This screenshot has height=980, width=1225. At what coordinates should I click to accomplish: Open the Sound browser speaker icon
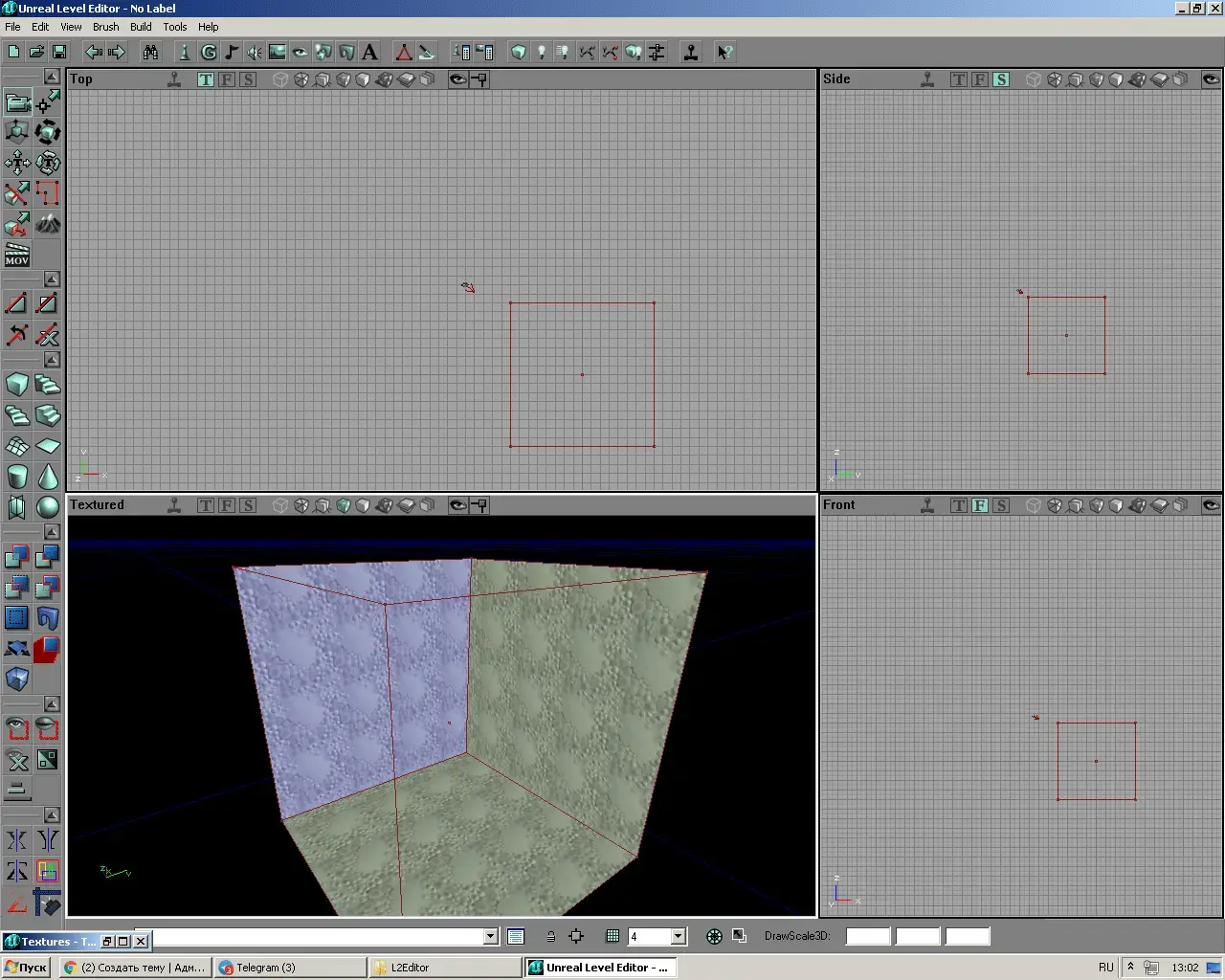point(254,52)
